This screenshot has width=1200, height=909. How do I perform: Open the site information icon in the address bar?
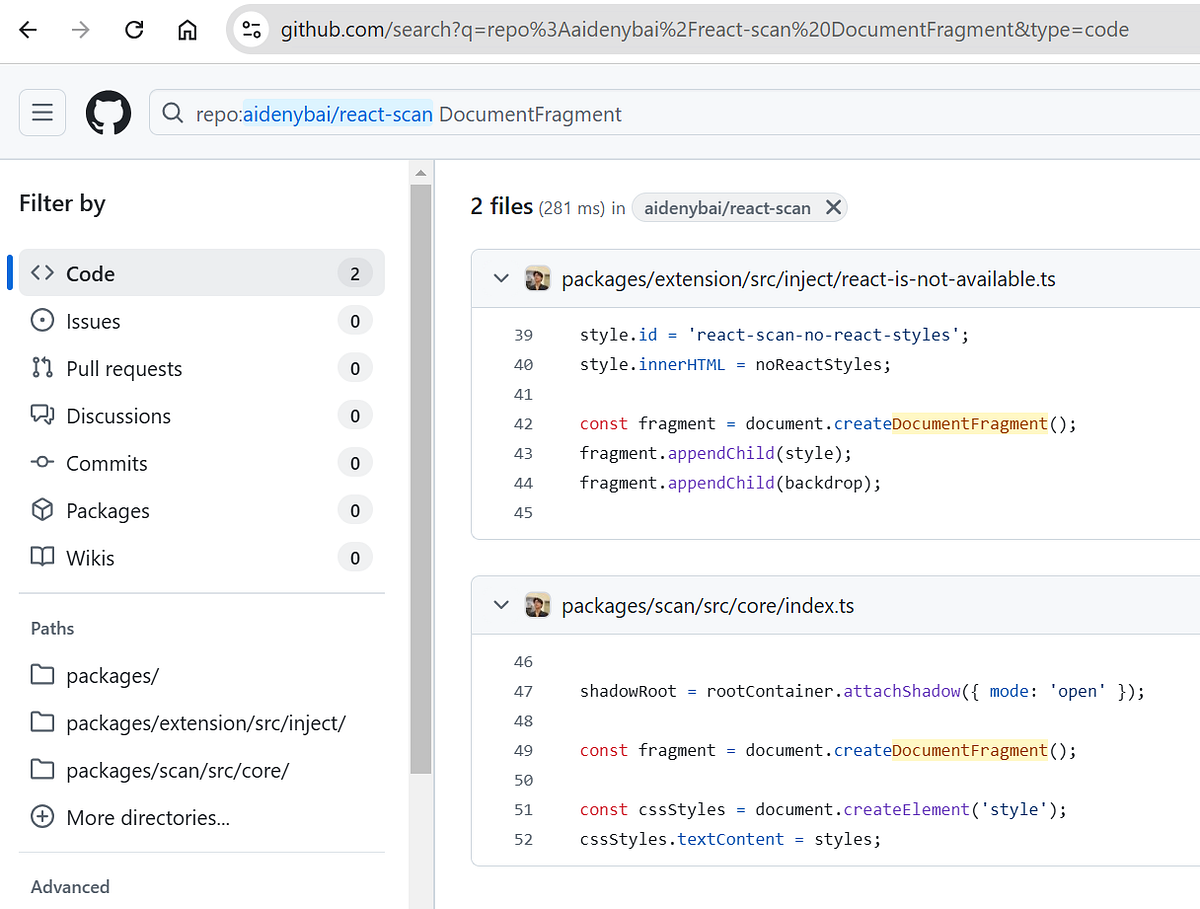pos(252,30)
